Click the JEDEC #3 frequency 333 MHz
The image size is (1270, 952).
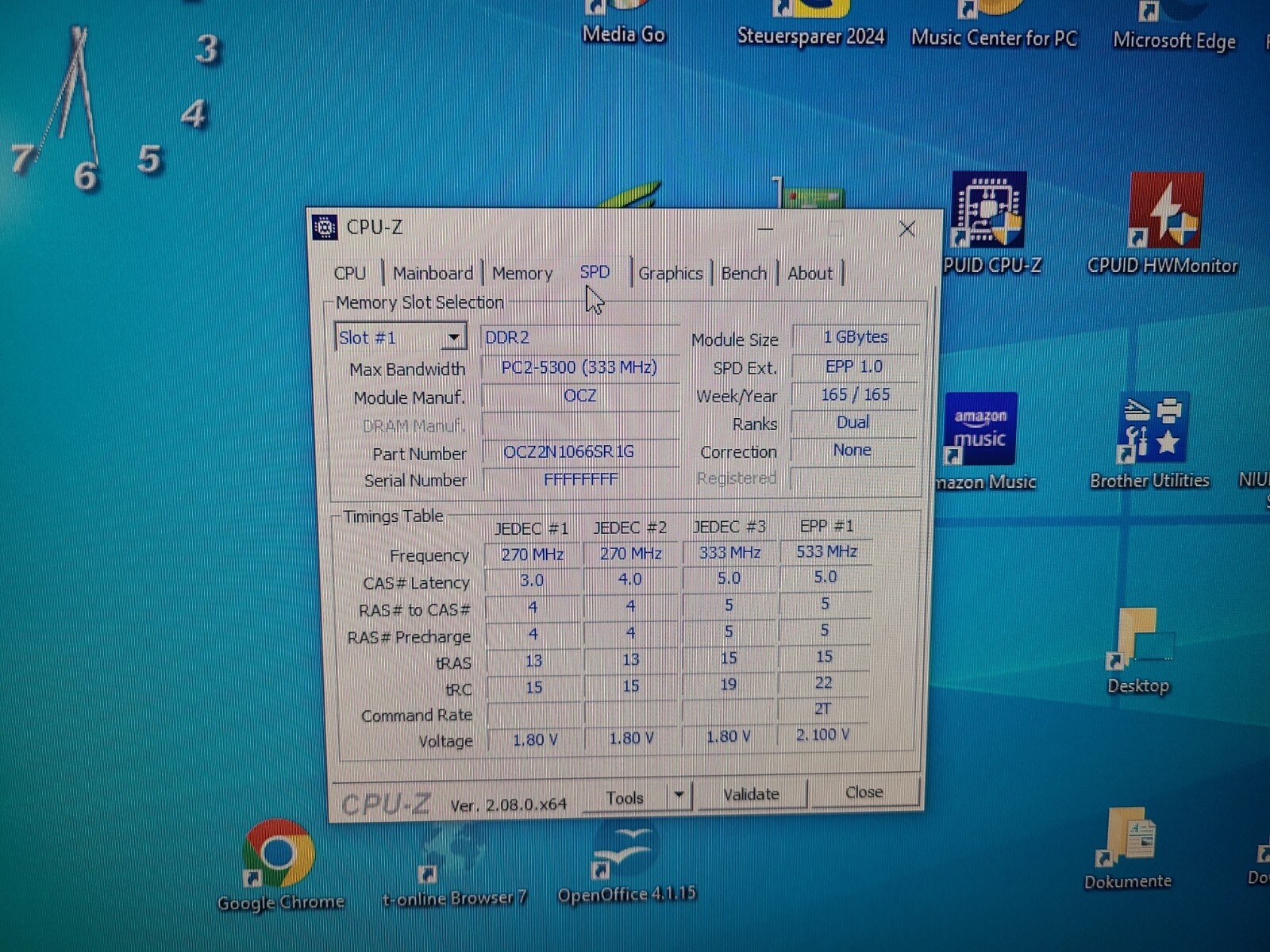[729, 552]
